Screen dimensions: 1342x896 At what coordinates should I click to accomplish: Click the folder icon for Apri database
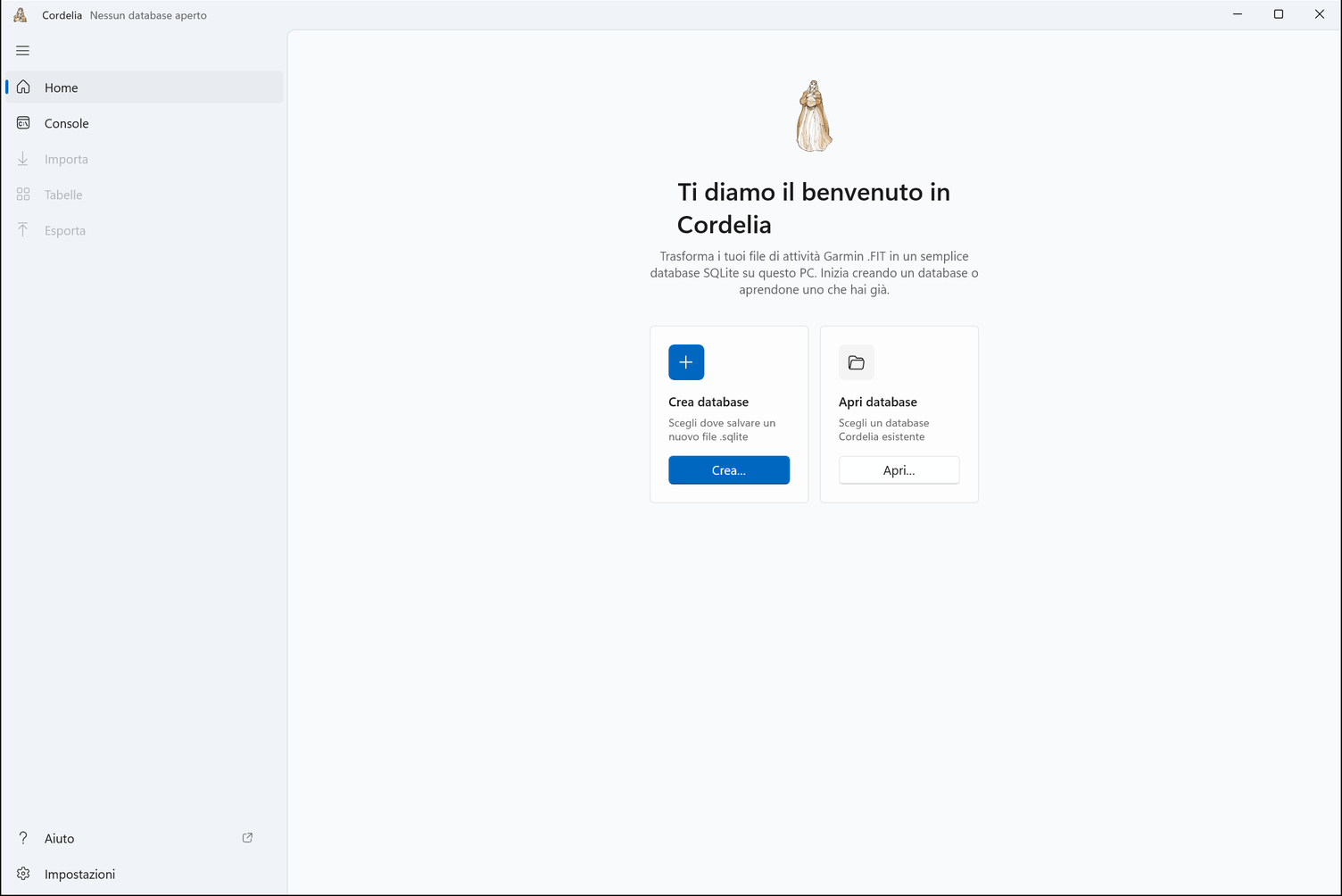[x=857, y=362]
